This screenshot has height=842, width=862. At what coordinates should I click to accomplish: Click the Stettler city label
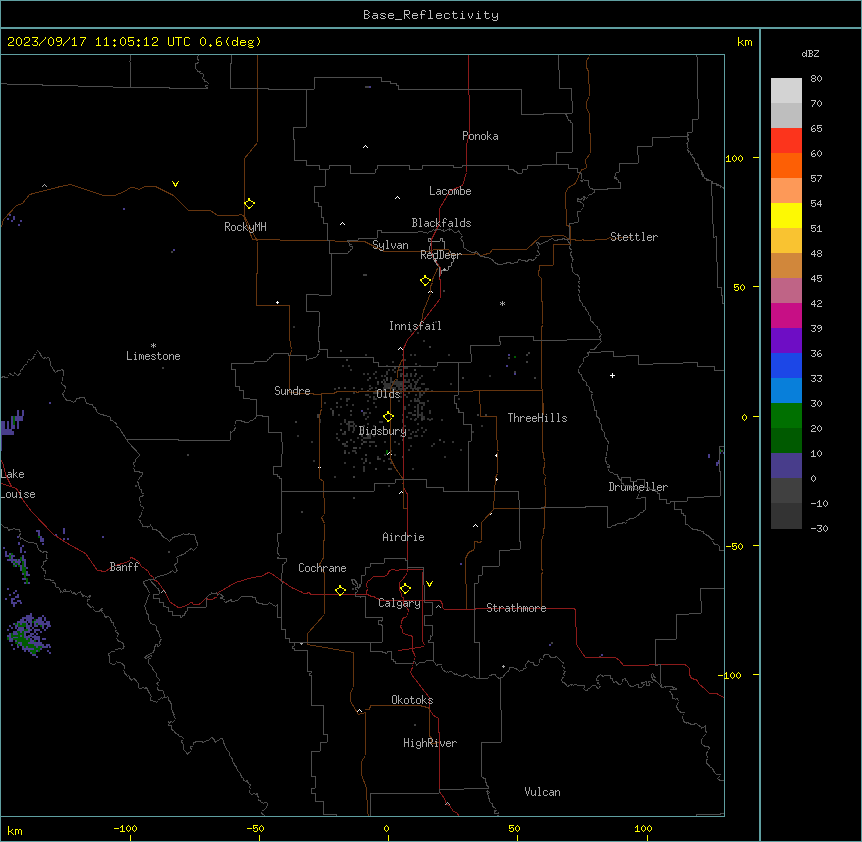[x=633, y=237]
